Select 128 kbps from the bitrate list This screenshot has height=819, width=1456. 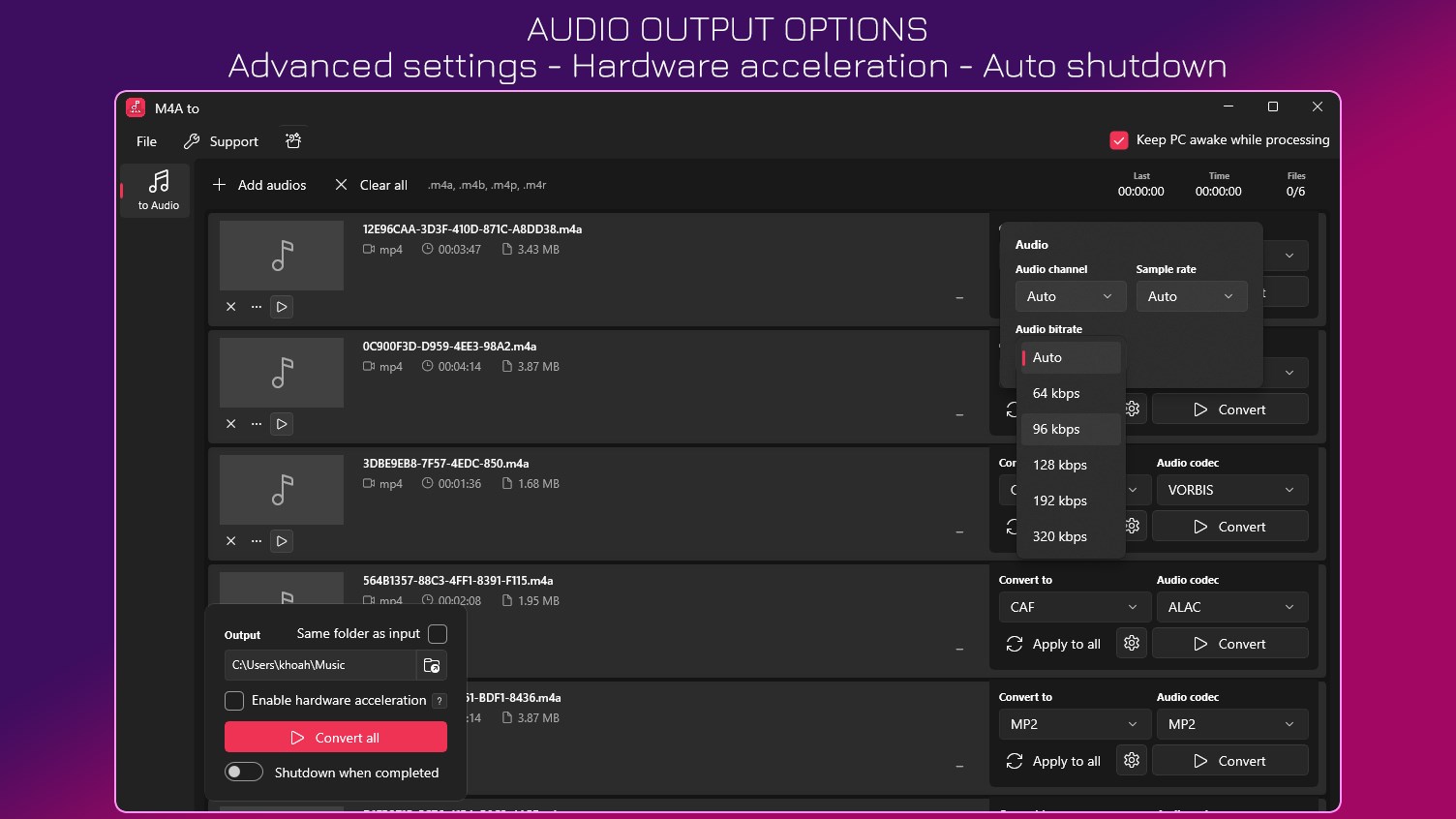(x=1060, y=465)
